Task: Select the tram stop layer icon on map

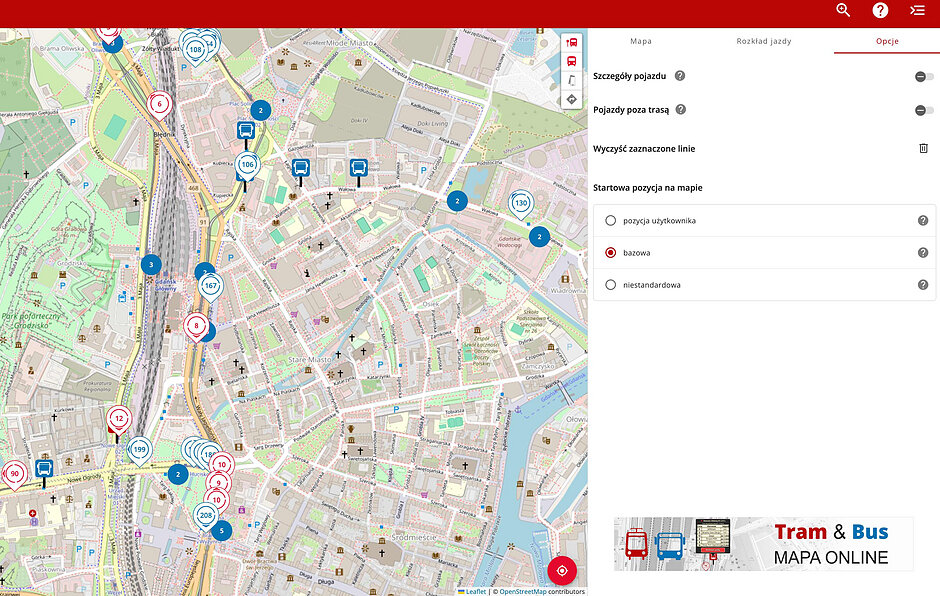Action: coord(573,43)
